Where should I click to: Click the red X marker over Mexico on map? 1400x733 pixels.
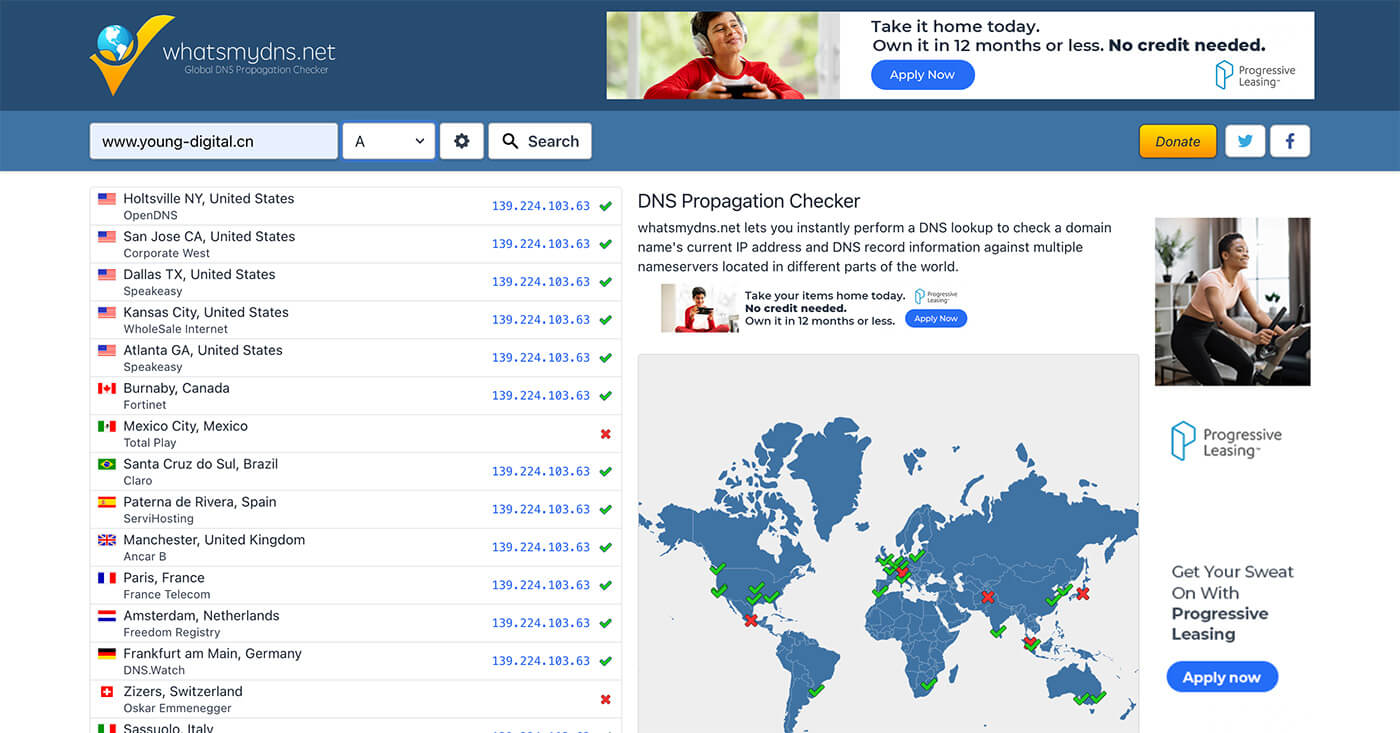click(751, 620)
